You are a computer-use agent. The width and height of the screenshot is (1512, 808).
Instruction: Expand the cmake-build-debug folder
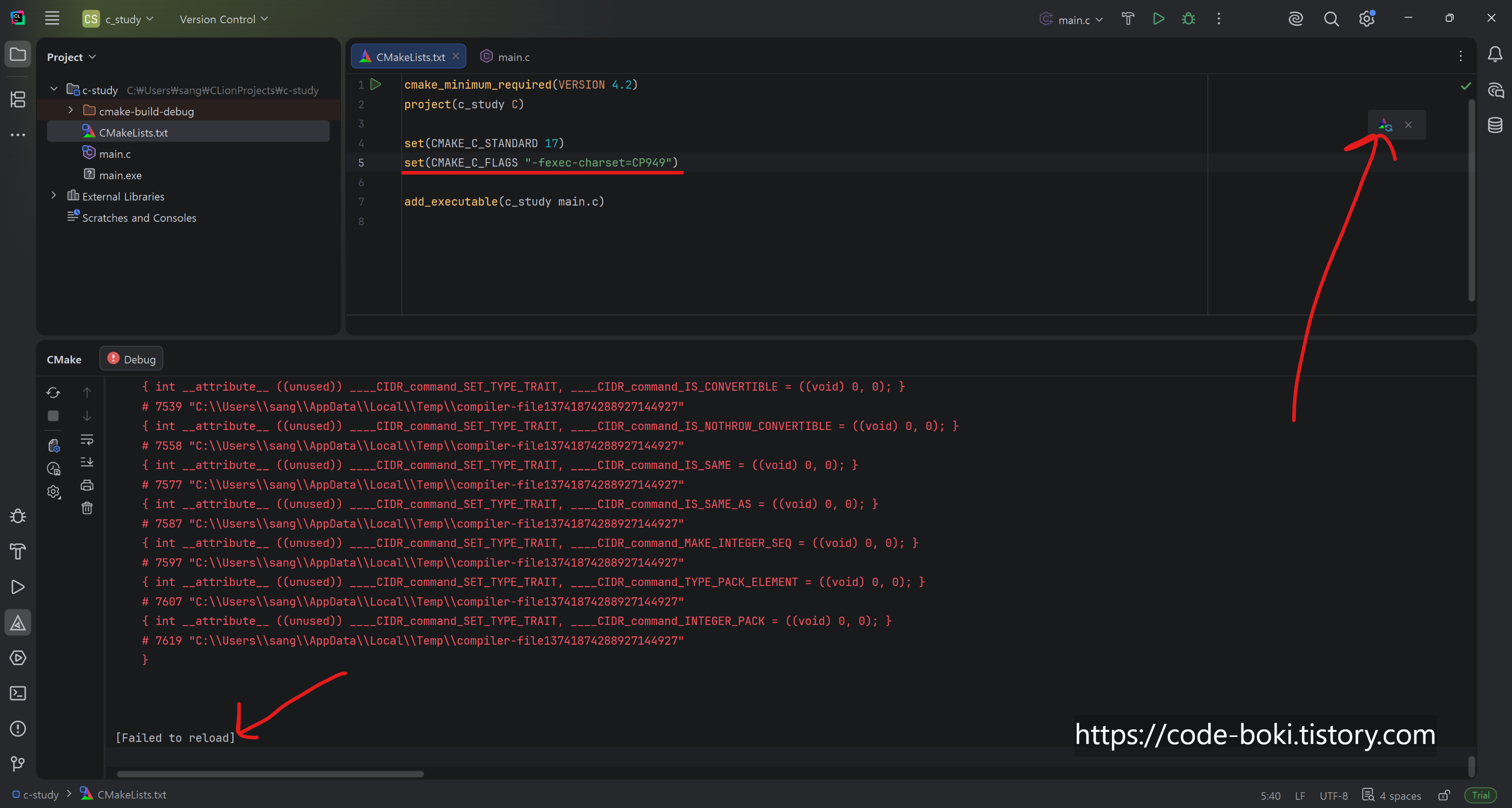[71, 110]
